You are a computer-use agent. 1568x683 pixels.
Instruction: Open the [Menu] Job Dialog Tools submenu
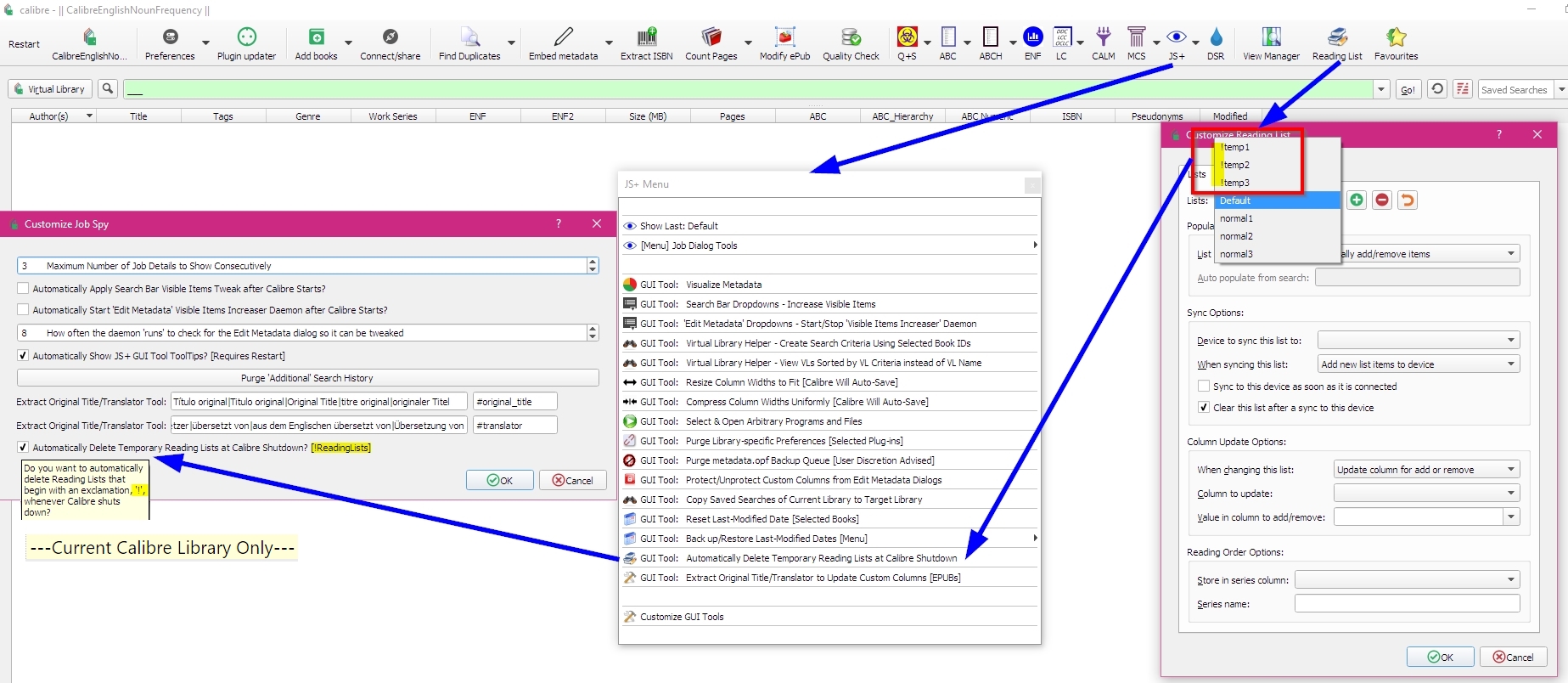coord(829,246)
